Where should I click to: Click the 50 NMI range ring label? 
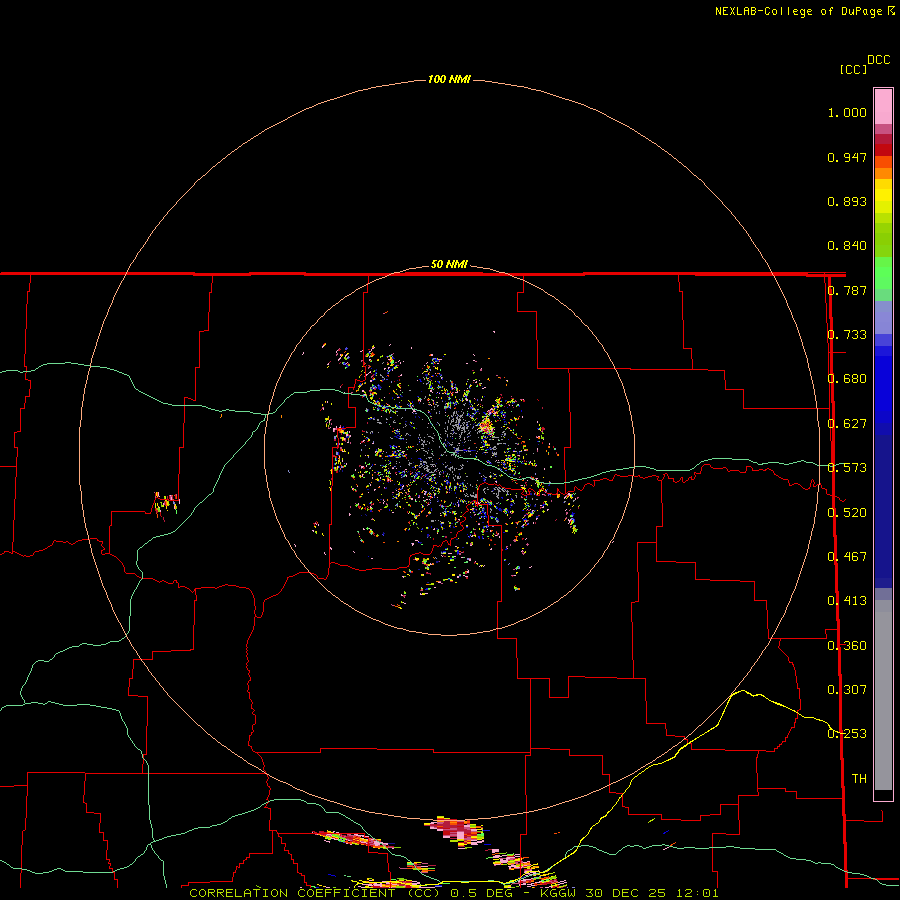click(x=449, y=264)
